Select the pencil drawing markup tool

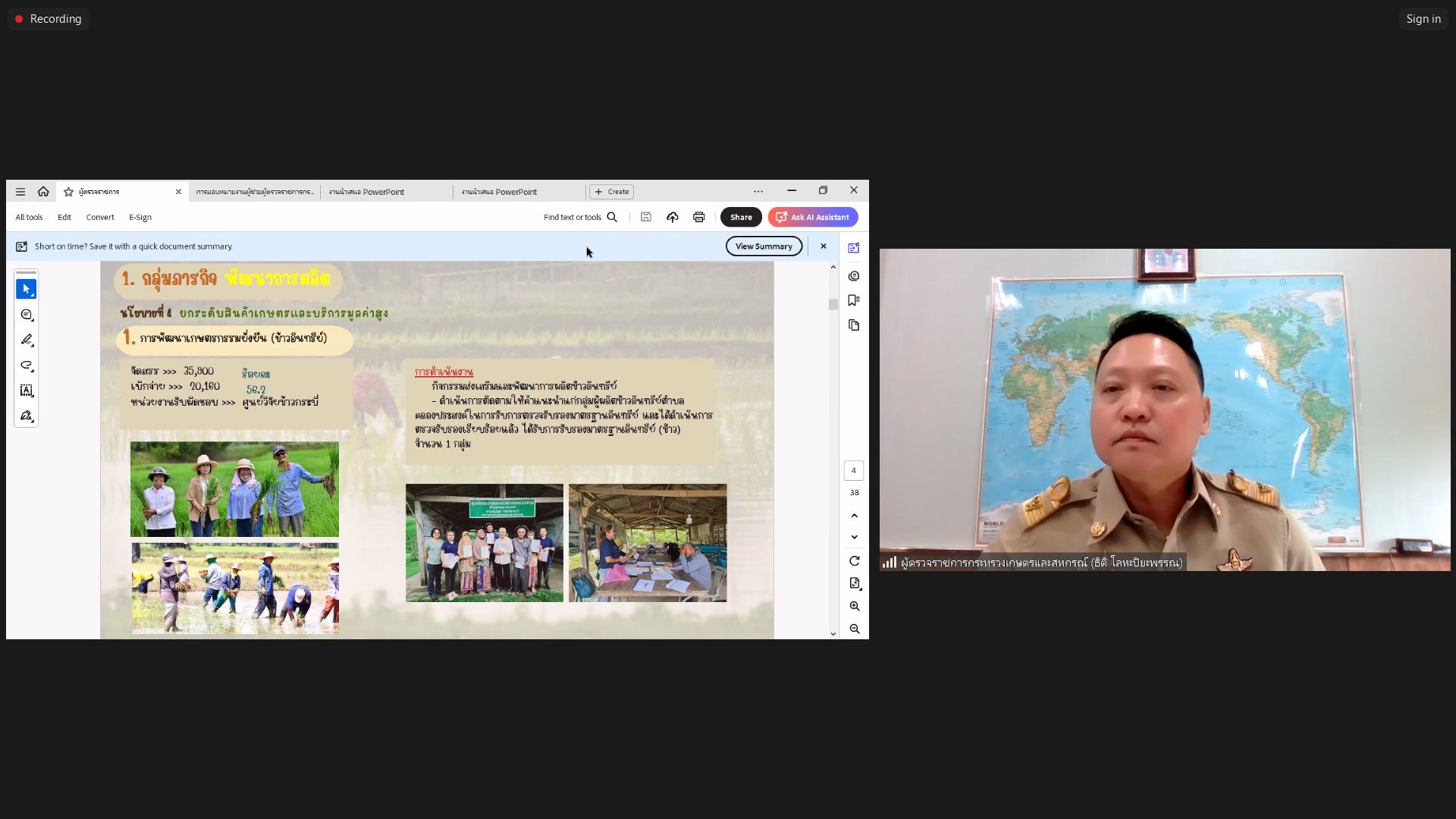tap(27, 340)
